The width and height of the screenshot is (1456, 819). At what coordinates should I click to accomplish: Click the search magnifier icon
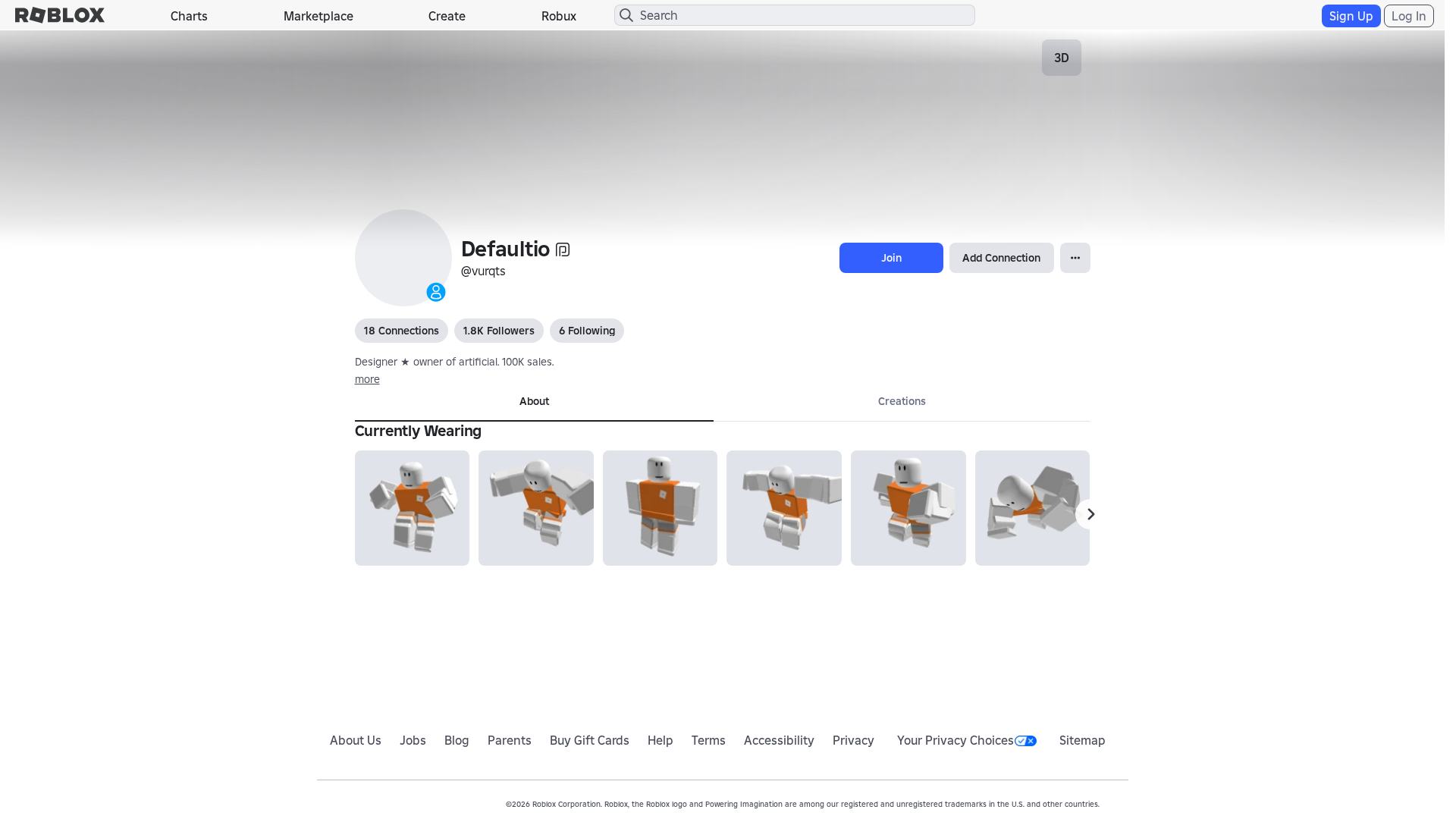coord(626,15)
